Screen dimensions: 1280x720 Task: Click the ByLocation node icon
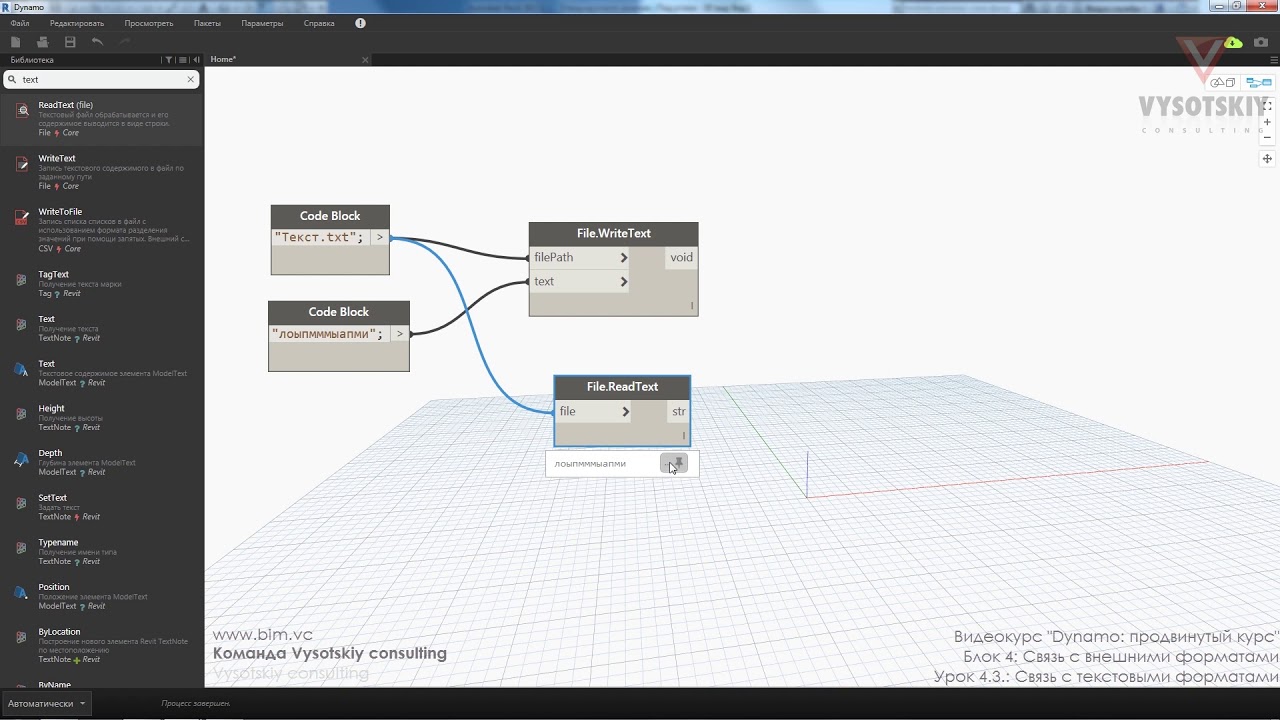pyautogui.click(x=21, y=638)
